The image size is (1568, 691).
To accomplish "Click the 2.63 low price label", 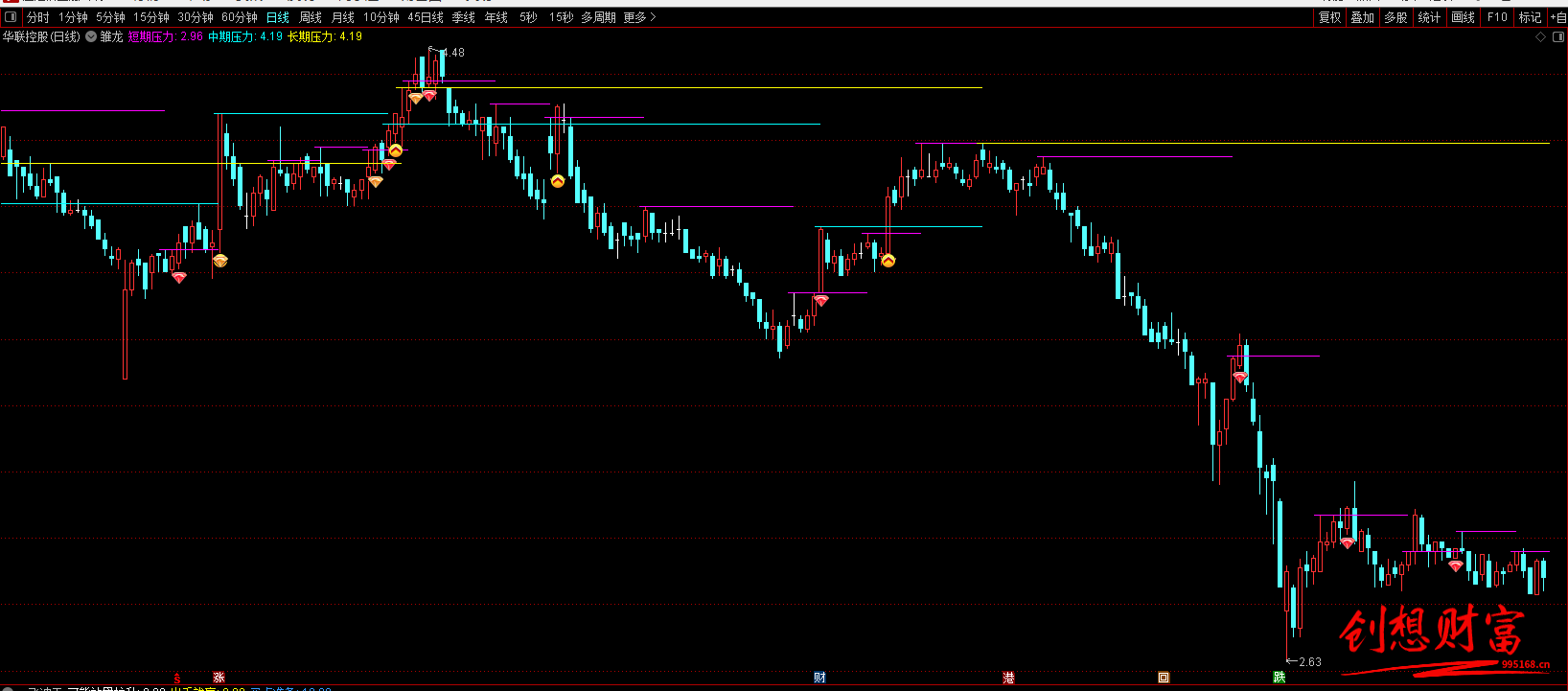I will pos(1309,661).
